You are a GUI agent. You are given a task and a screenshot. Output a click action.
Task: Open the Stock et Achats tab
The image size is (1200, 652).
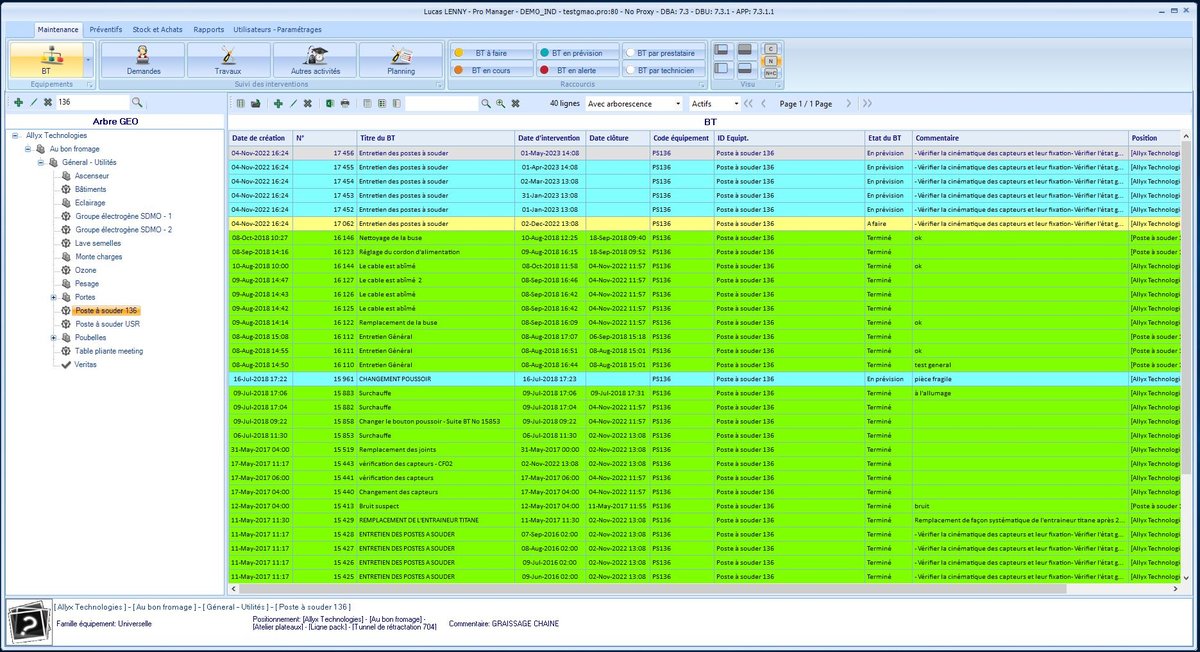158,29
